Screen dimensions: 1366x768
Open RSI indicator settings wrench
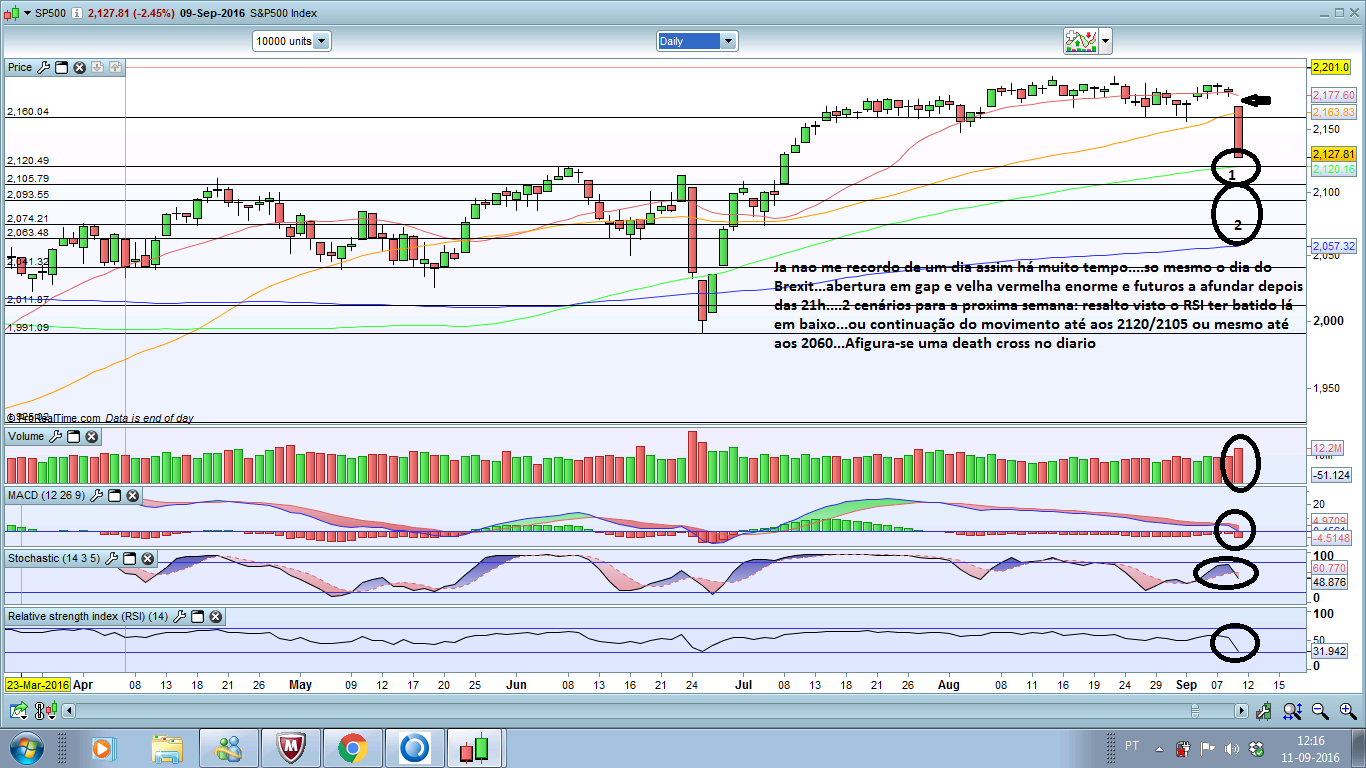[180, 616]
